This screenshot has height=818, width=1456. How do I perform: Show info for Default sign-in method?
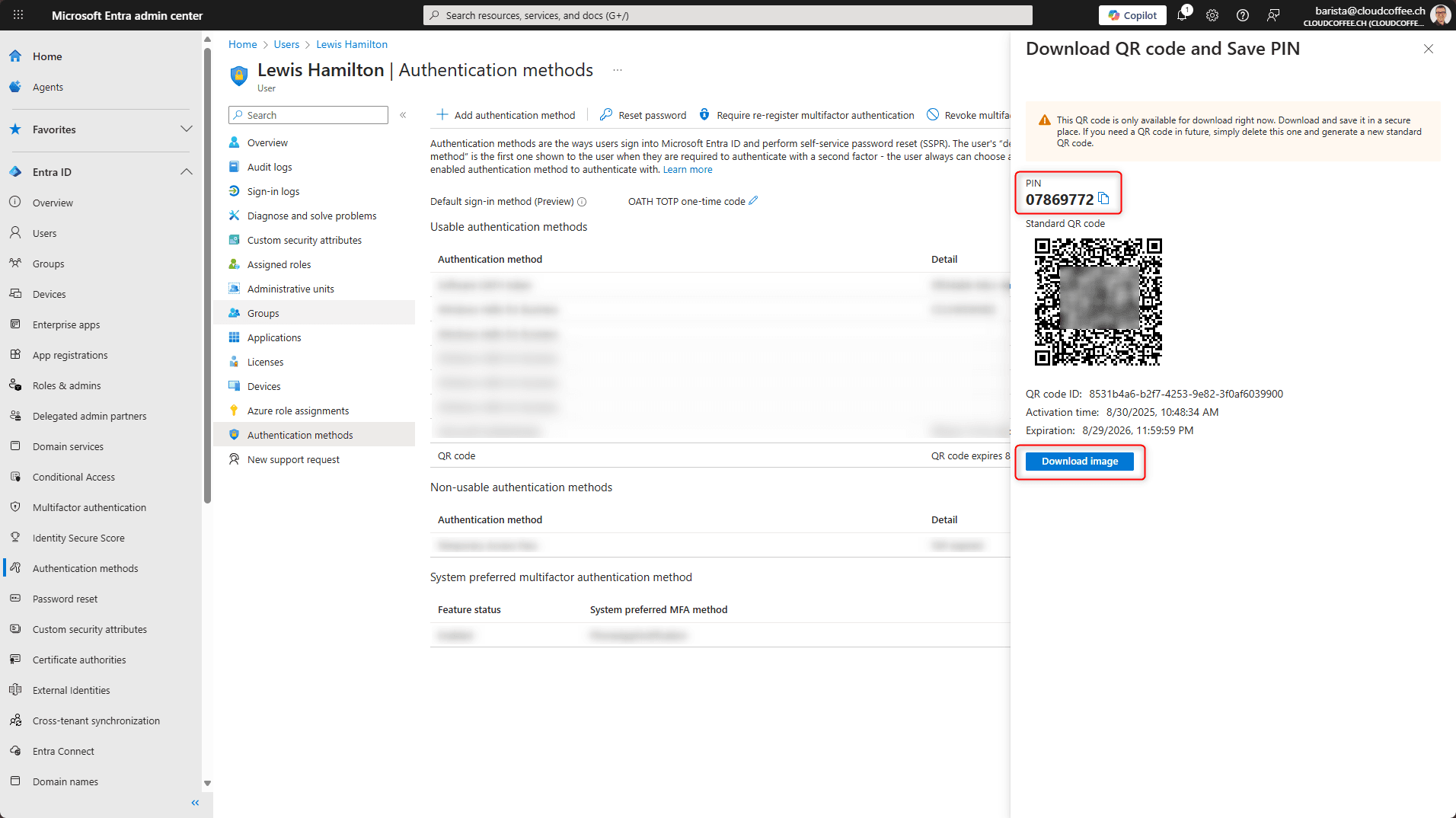point(582,202)
